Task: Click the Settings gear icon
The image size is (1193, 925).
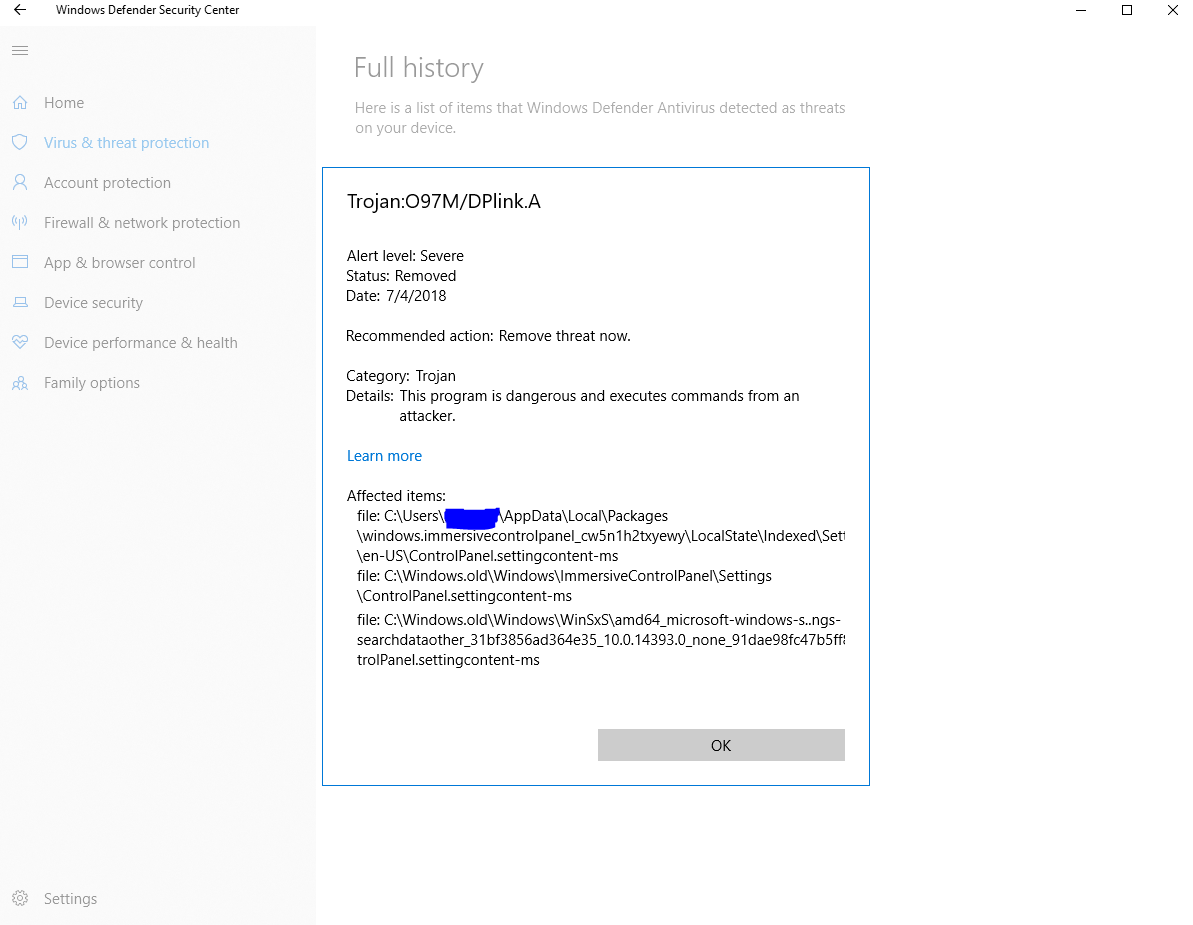Action: coord(21,898)
